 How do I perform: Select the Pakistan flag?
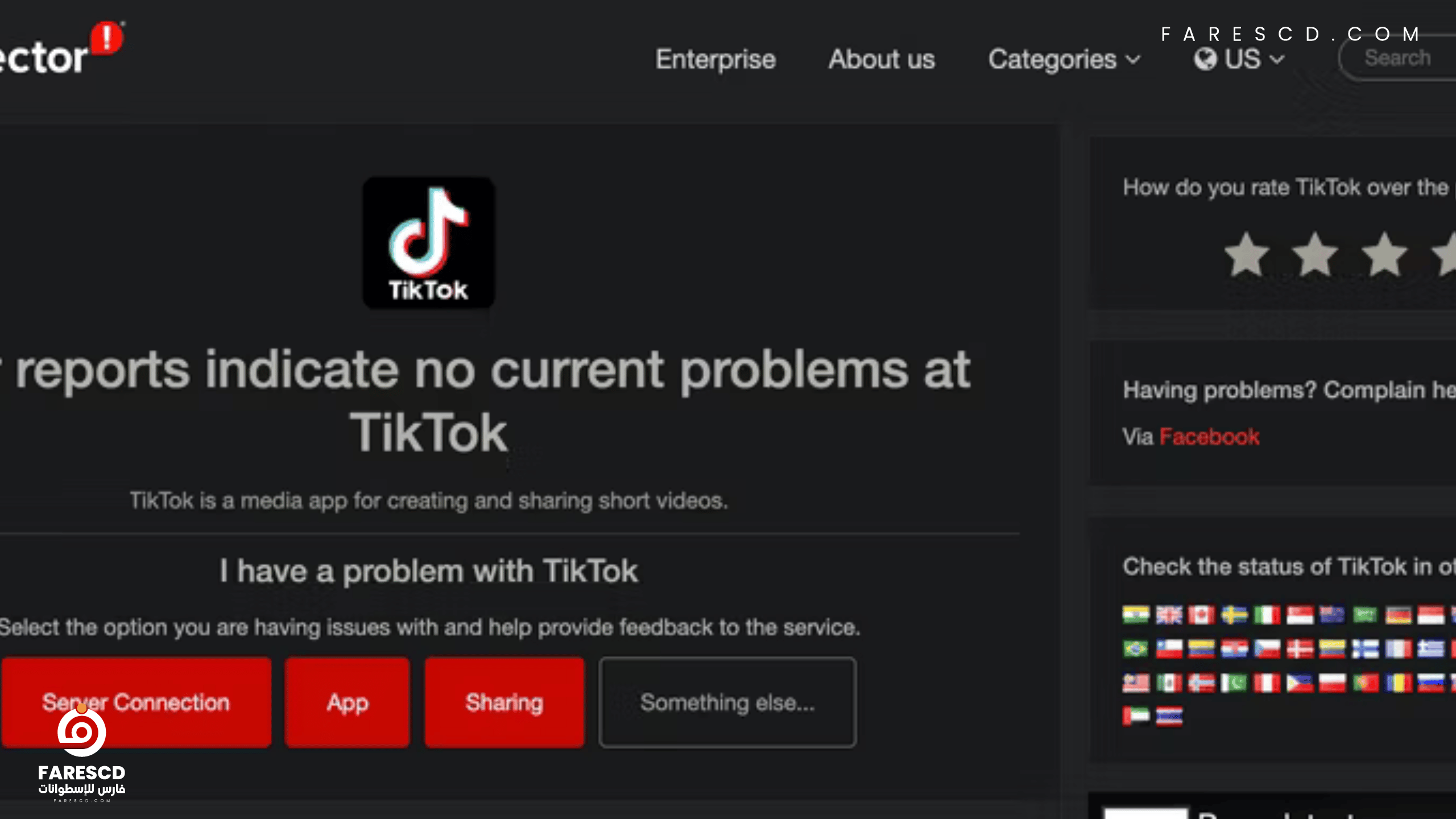tap(1234, 682)
